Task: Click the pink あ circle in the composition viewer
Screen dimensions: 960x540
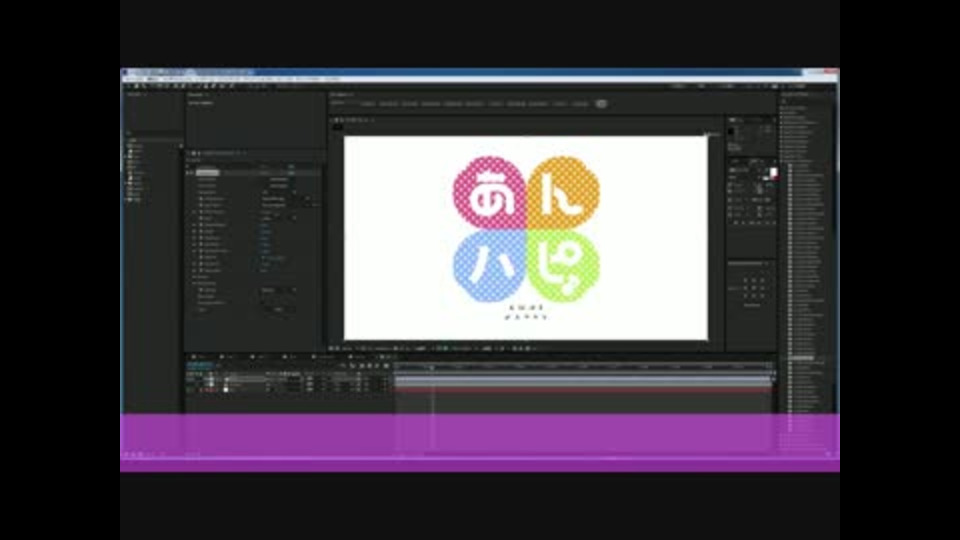Action: pyautogui.click(x=489, y=193)
